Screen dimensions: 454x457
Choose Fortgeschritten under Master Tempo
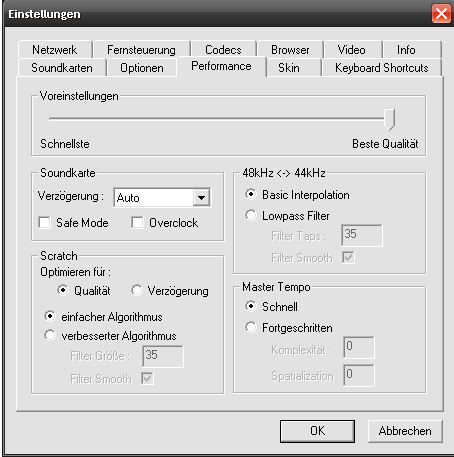click(251, 327)
